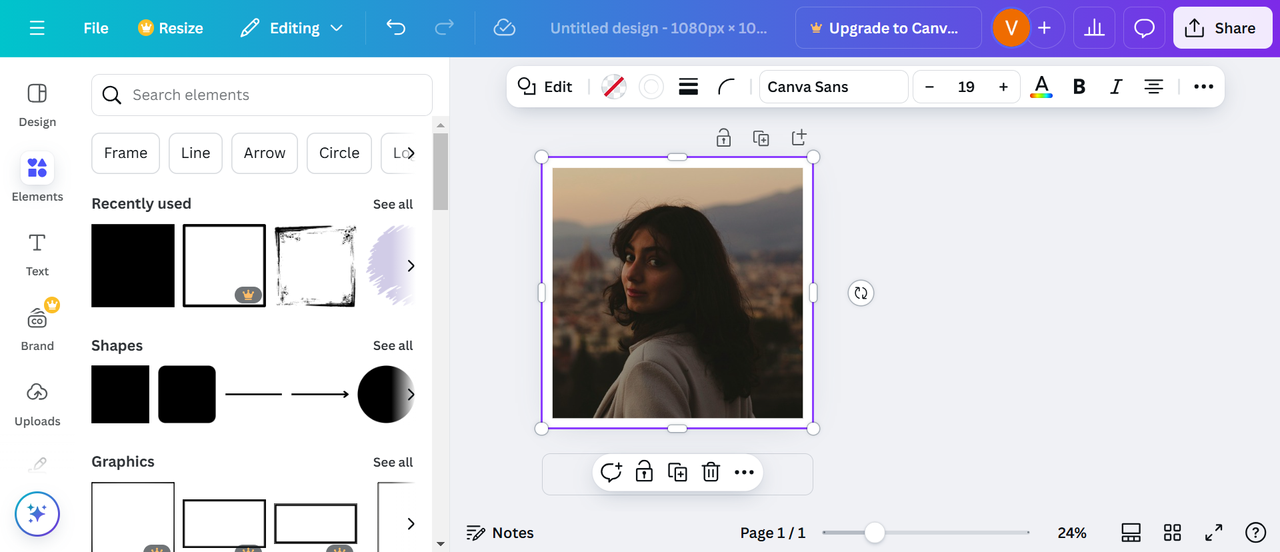Select the Frame filter chip
The width and height of the screenshot is (1280, 552).
point(125,153)
